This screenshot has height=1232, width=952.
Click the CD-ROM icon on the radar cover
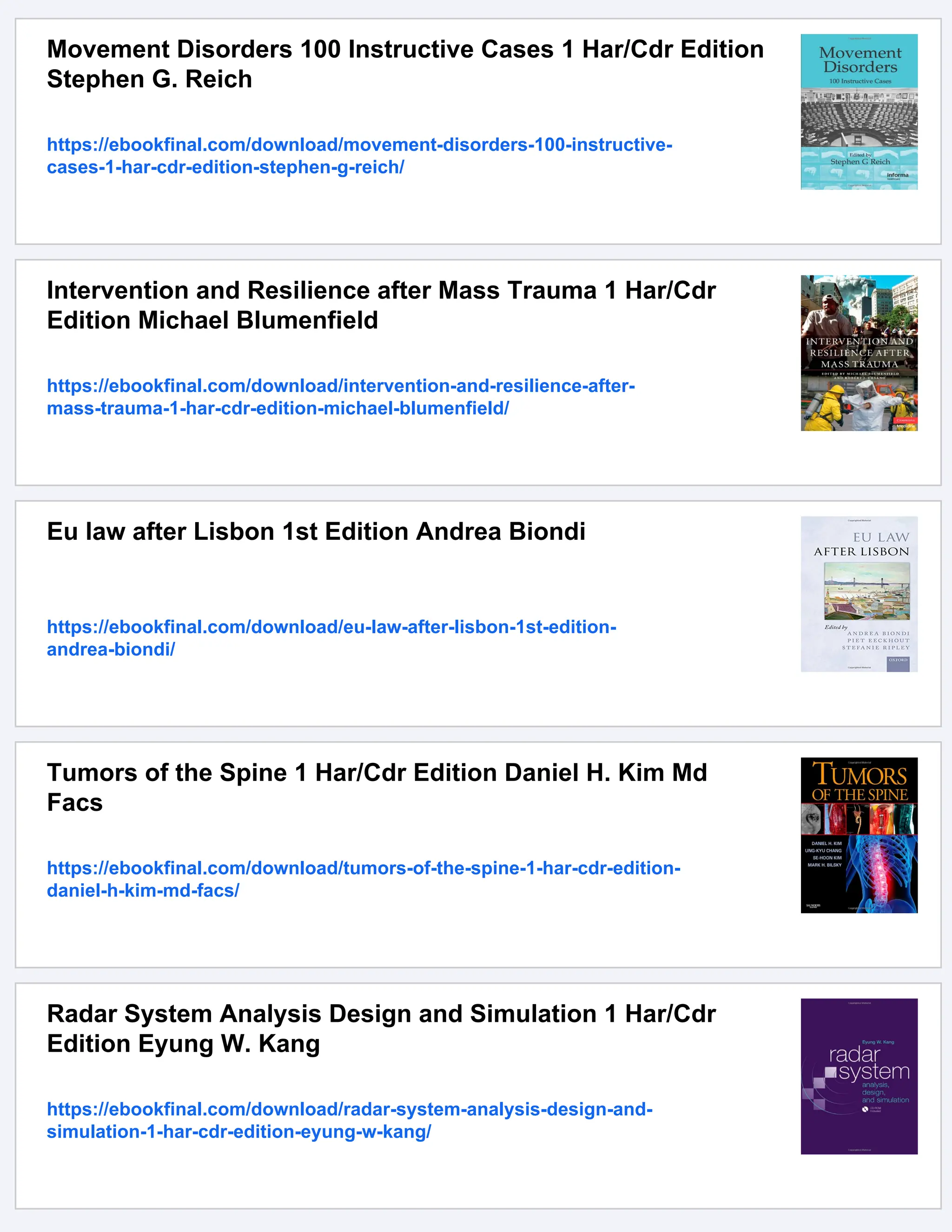865,1109
